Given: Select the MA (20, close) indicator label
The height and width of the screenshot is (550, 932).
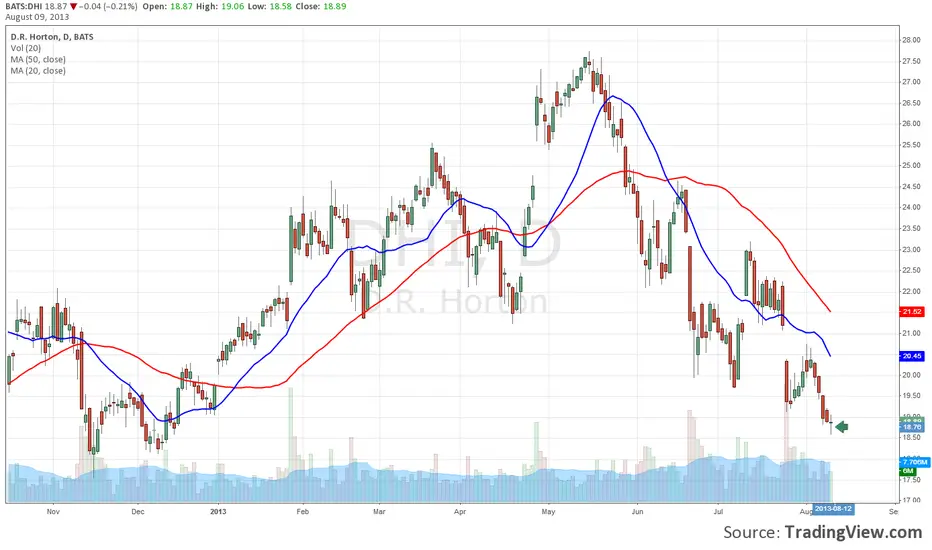Looking at the screenshot, I should click(x=38, y=71).
